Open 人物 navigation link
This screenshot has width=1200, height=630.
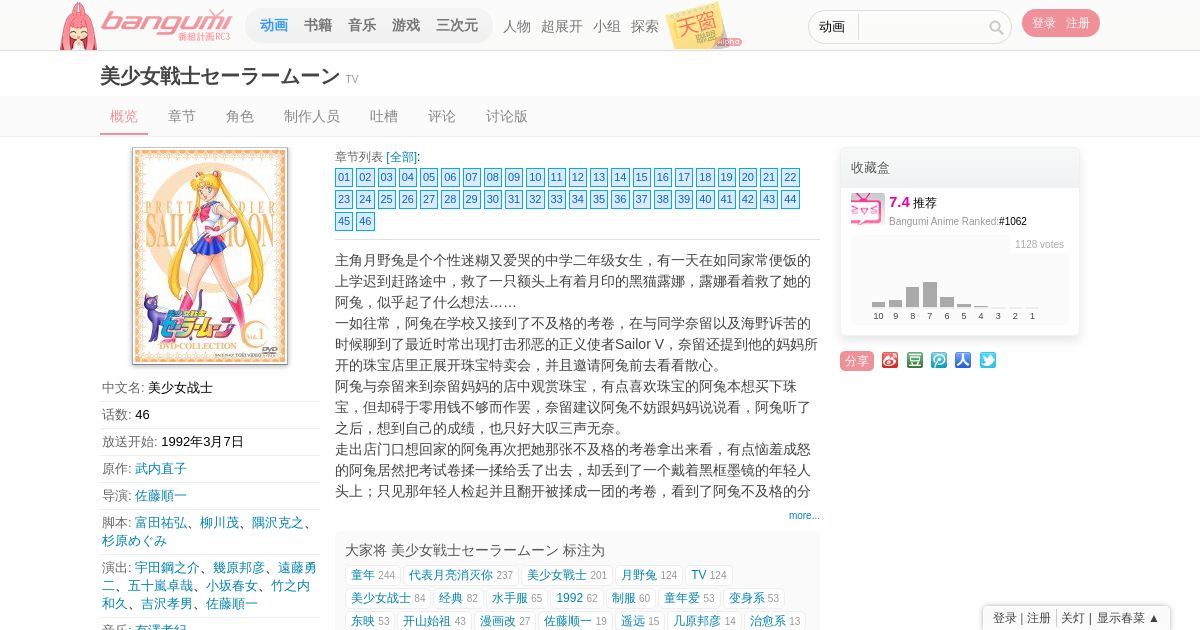click(x=517, y=26)
